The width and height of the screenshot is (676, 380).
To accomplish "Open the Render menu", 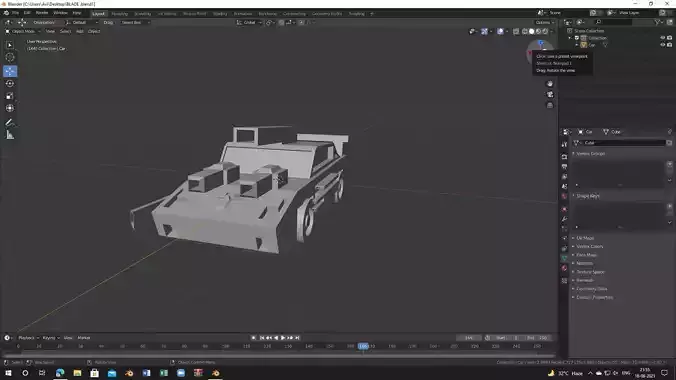I will (x=42, y=13).
